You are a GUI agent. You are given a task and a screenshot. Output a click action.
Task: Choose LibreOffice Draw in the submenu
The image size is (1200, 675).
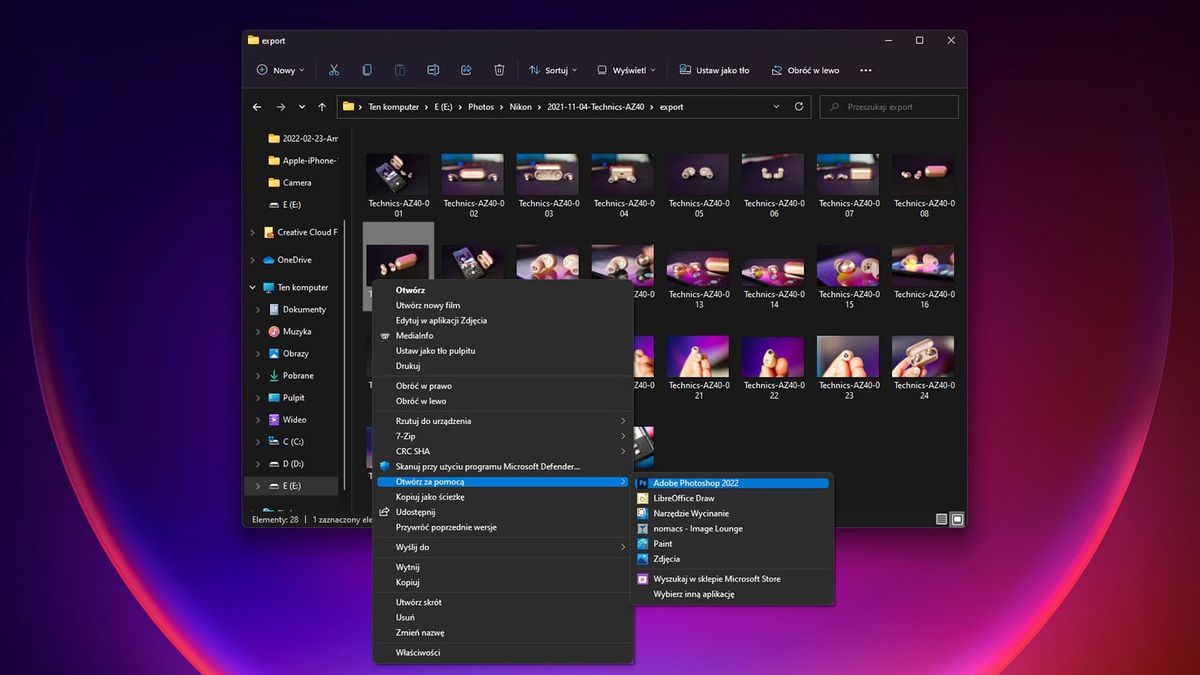pos(733,498)
